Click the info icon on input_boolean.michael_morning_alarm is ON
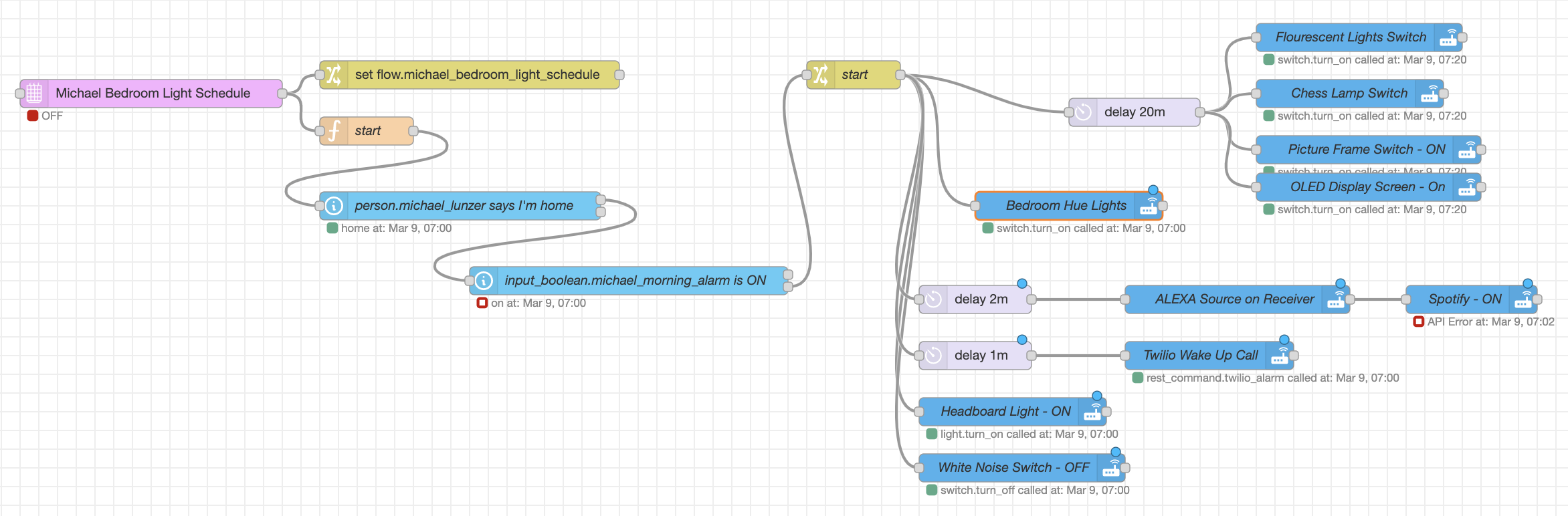This screenshot has height=516, width=1568. click(484, 281)
